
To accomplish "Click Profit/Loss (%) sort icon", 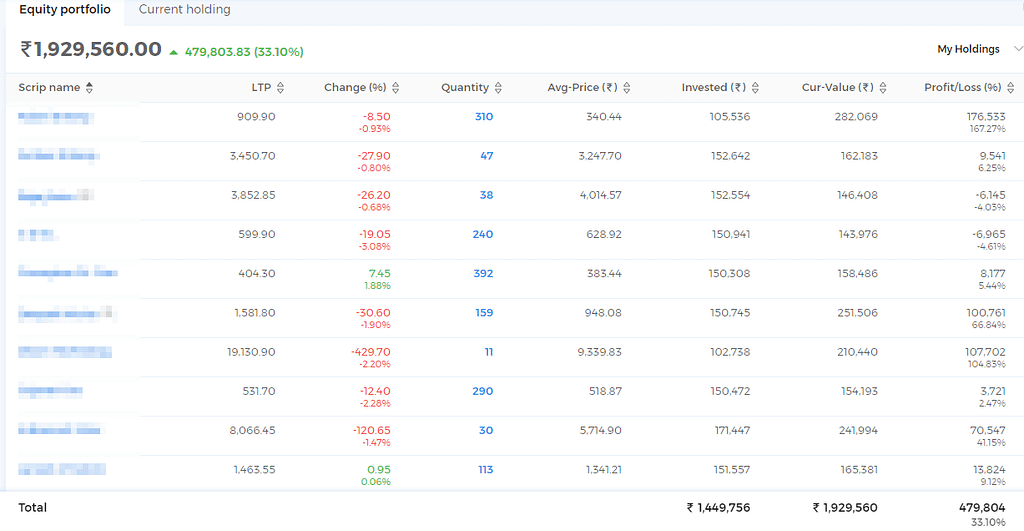I will click(1011, 88).
